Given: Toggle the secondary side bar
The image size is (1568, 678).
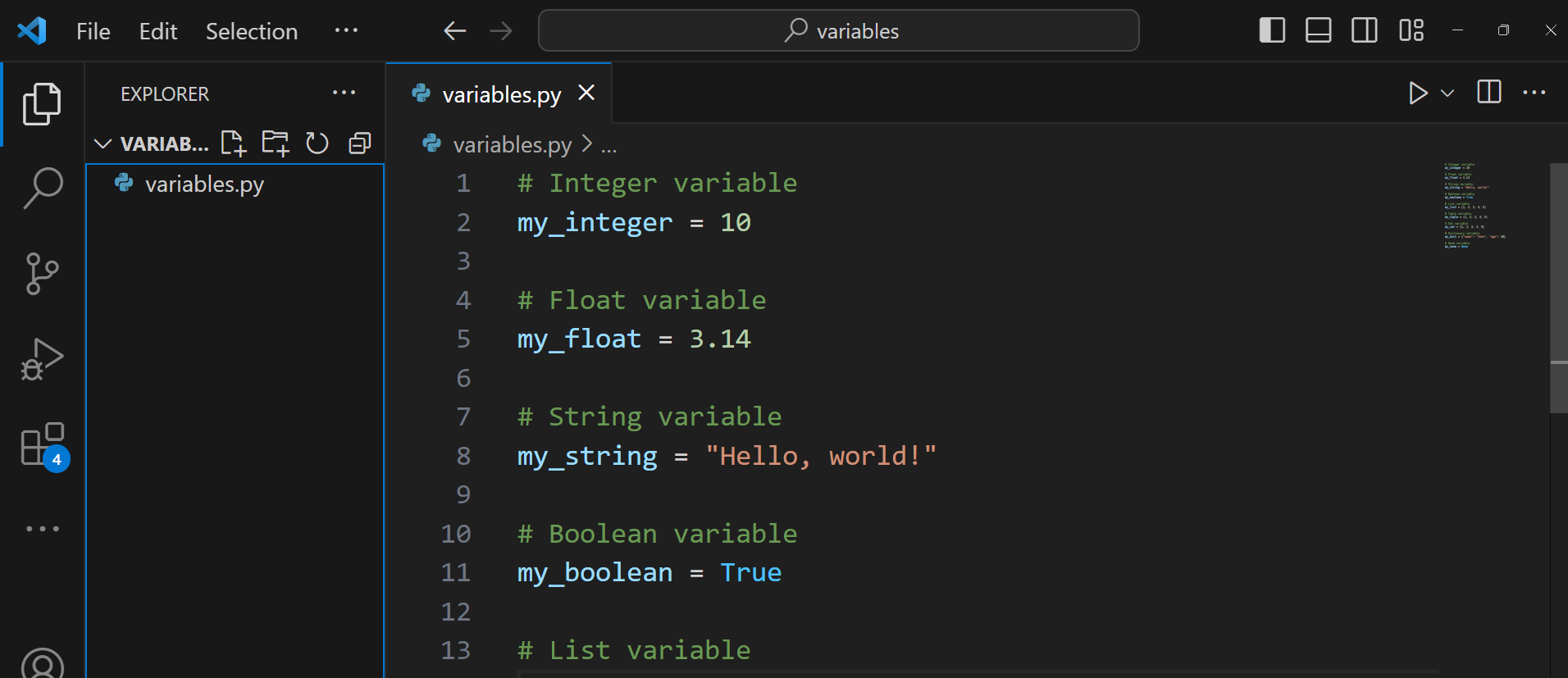Looking at the screenshot, I should tap(1365, 30).
